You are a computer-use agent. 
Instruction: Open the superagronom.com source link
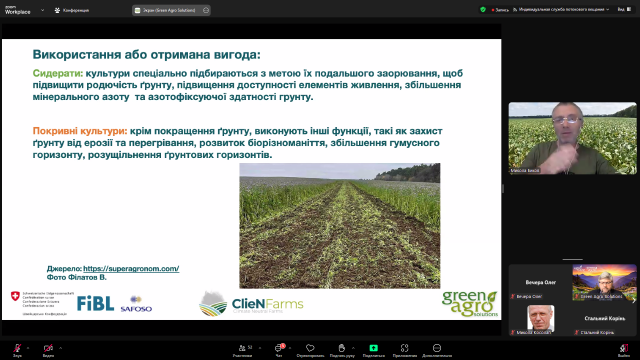pos(131,269)
